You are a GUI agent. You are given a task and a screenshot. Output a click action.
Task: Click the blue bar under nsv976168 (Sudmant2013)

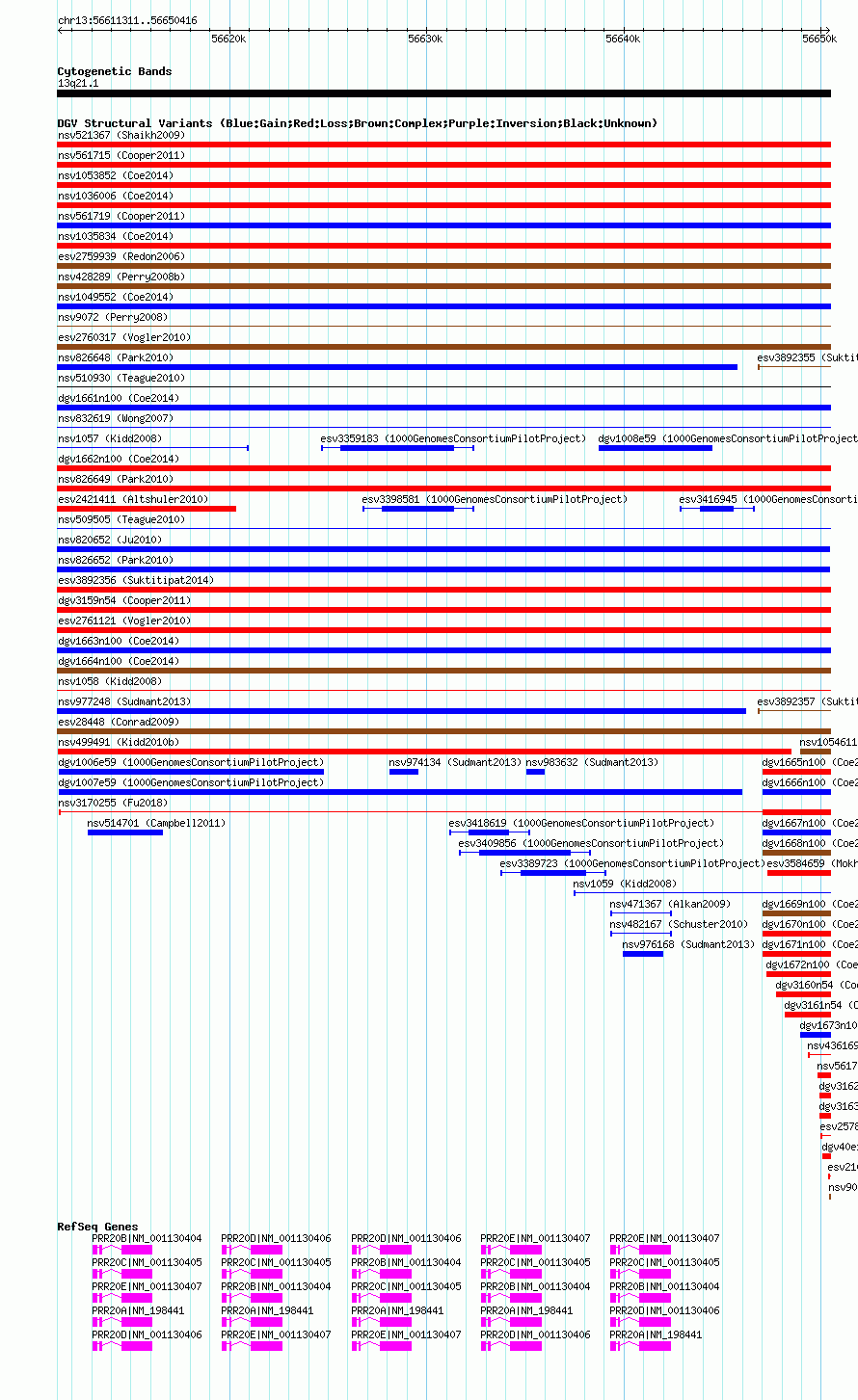(643, 954)
